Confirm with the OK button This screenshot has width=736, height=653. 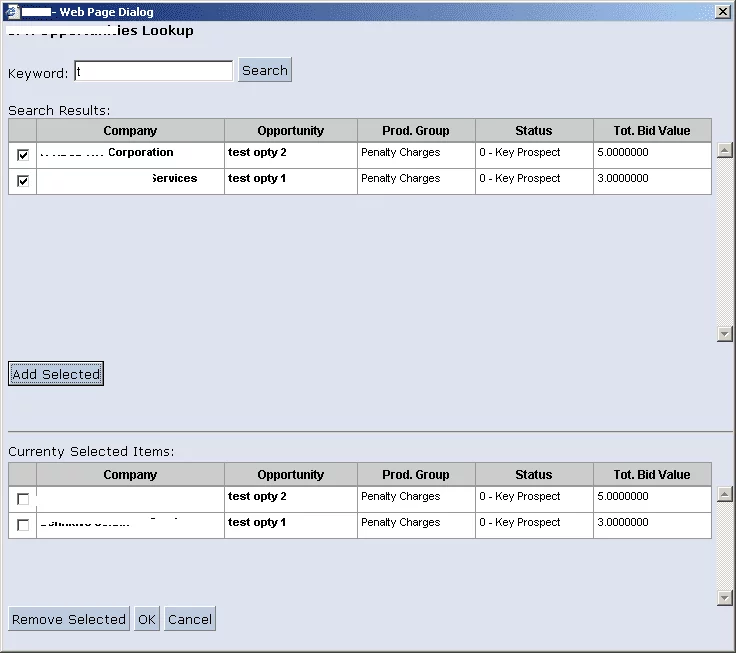point(147,619)
